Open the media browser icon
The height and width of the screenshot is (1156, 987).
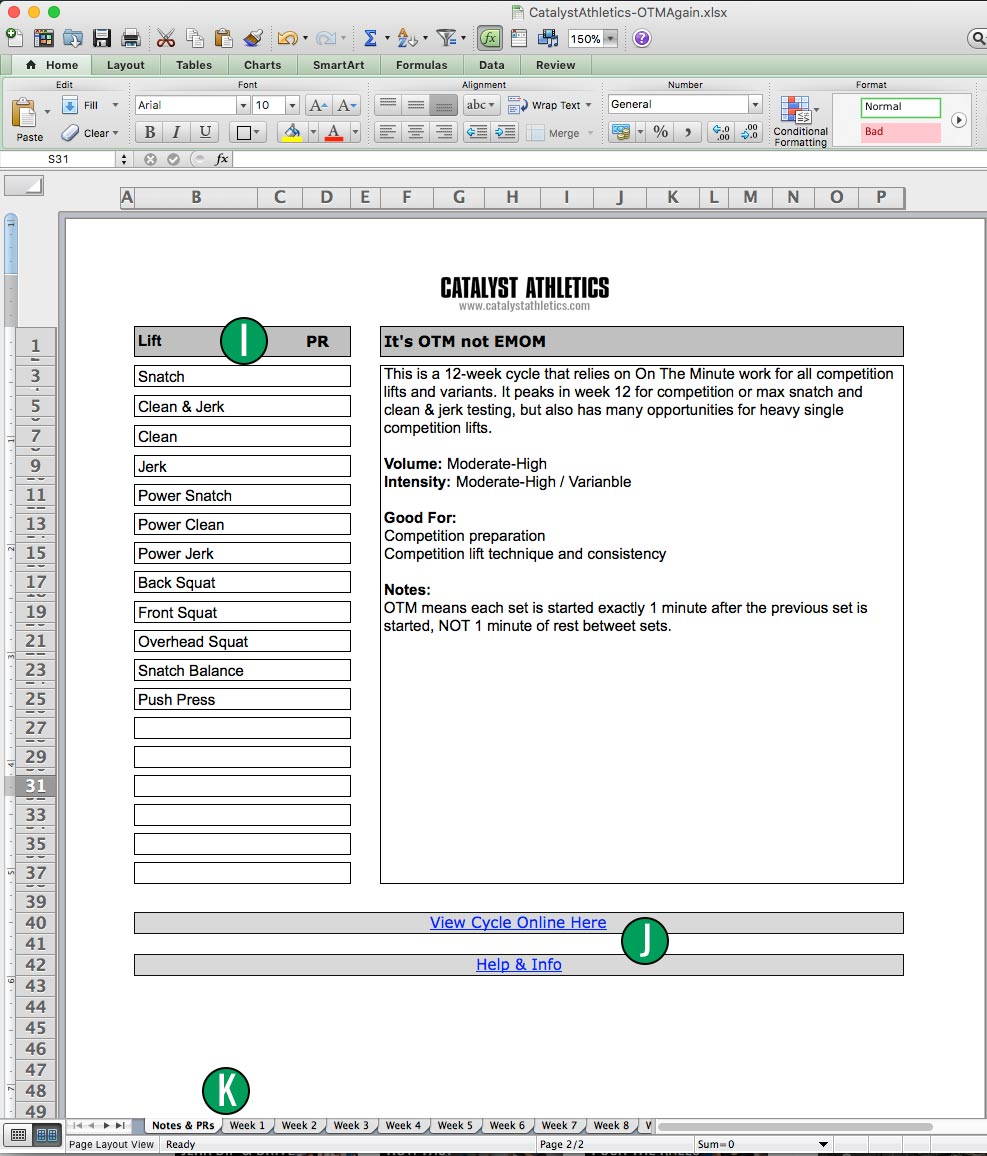click(x=548, y=38)
